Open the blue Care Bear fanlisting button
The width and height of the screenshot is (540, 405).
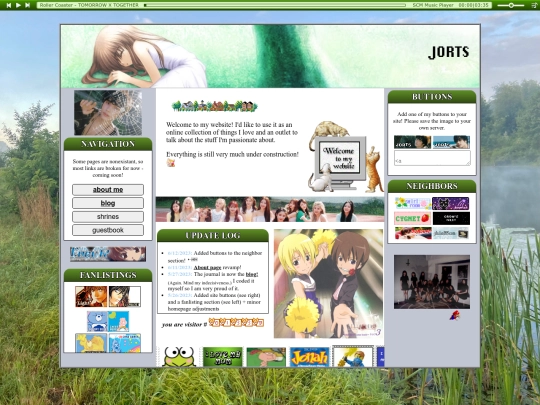97,321
